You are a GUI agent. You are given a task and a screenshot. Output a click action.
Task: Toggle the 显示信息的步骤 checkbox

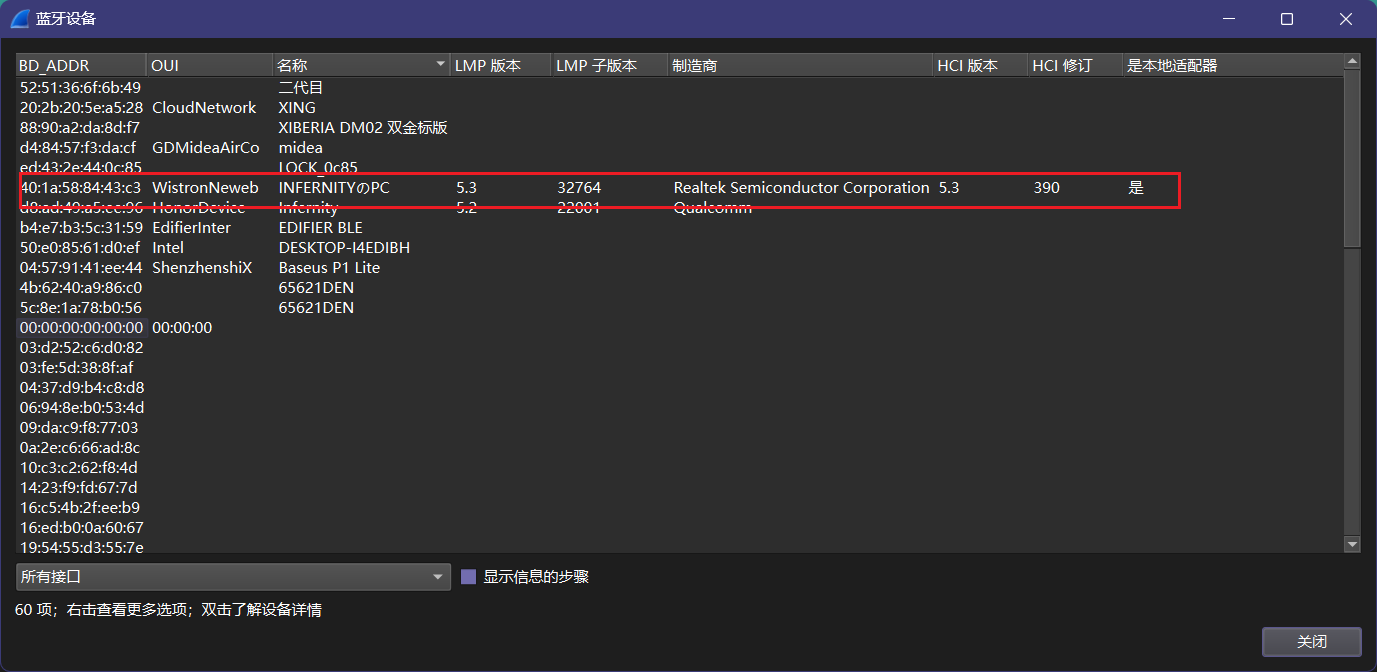click(468, 577)
